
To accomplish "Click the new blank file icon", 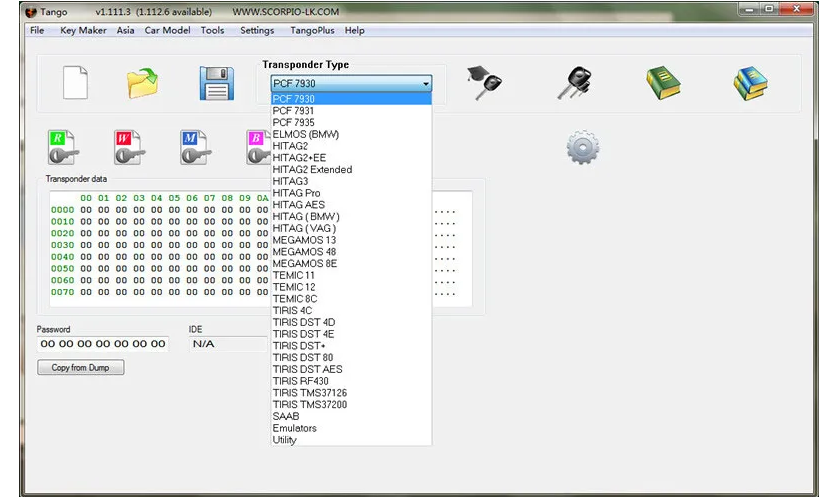I will 76,82.
